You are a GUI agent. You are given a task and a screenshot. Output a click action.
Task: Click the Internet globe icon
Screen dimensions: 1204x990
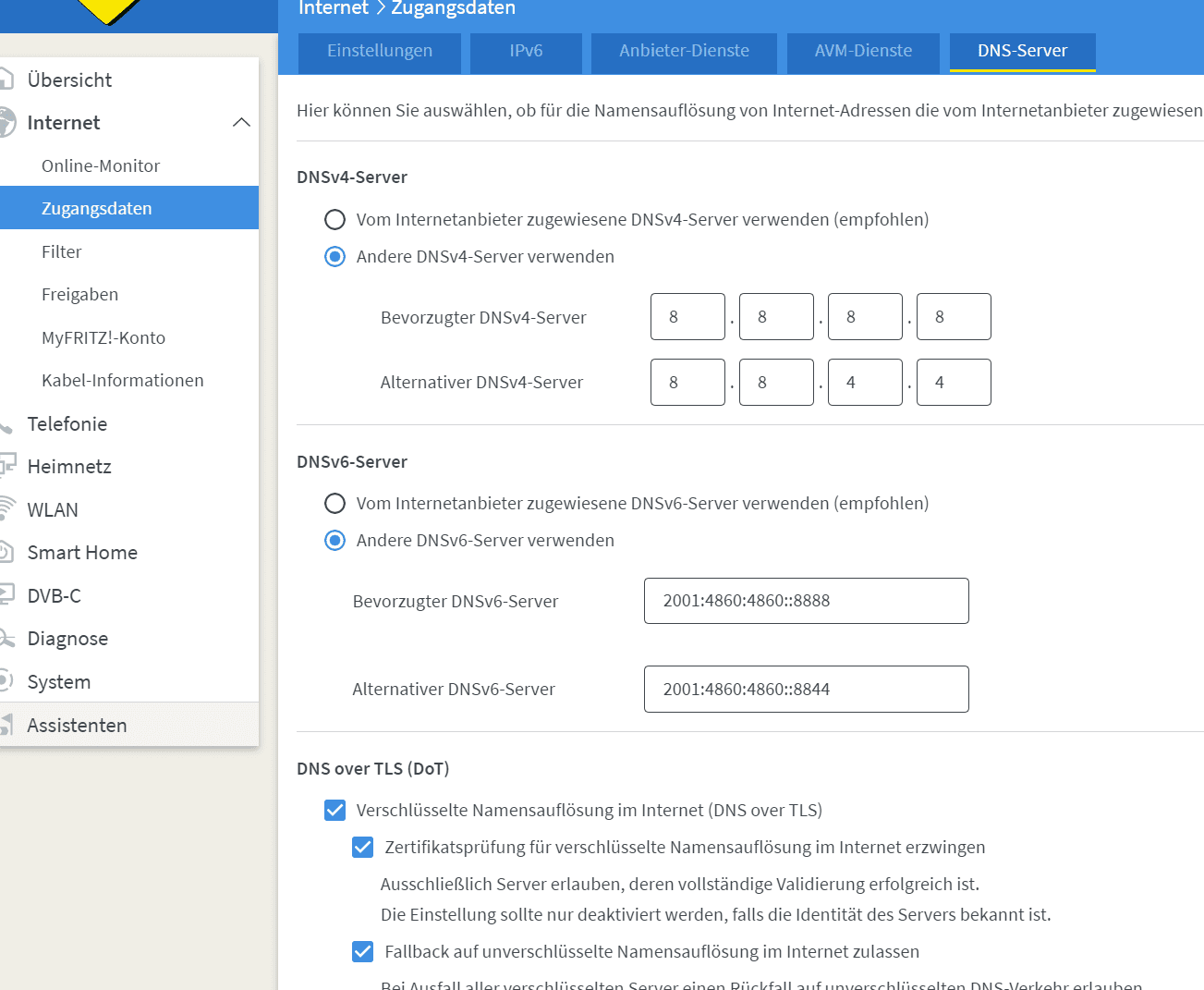6,122
